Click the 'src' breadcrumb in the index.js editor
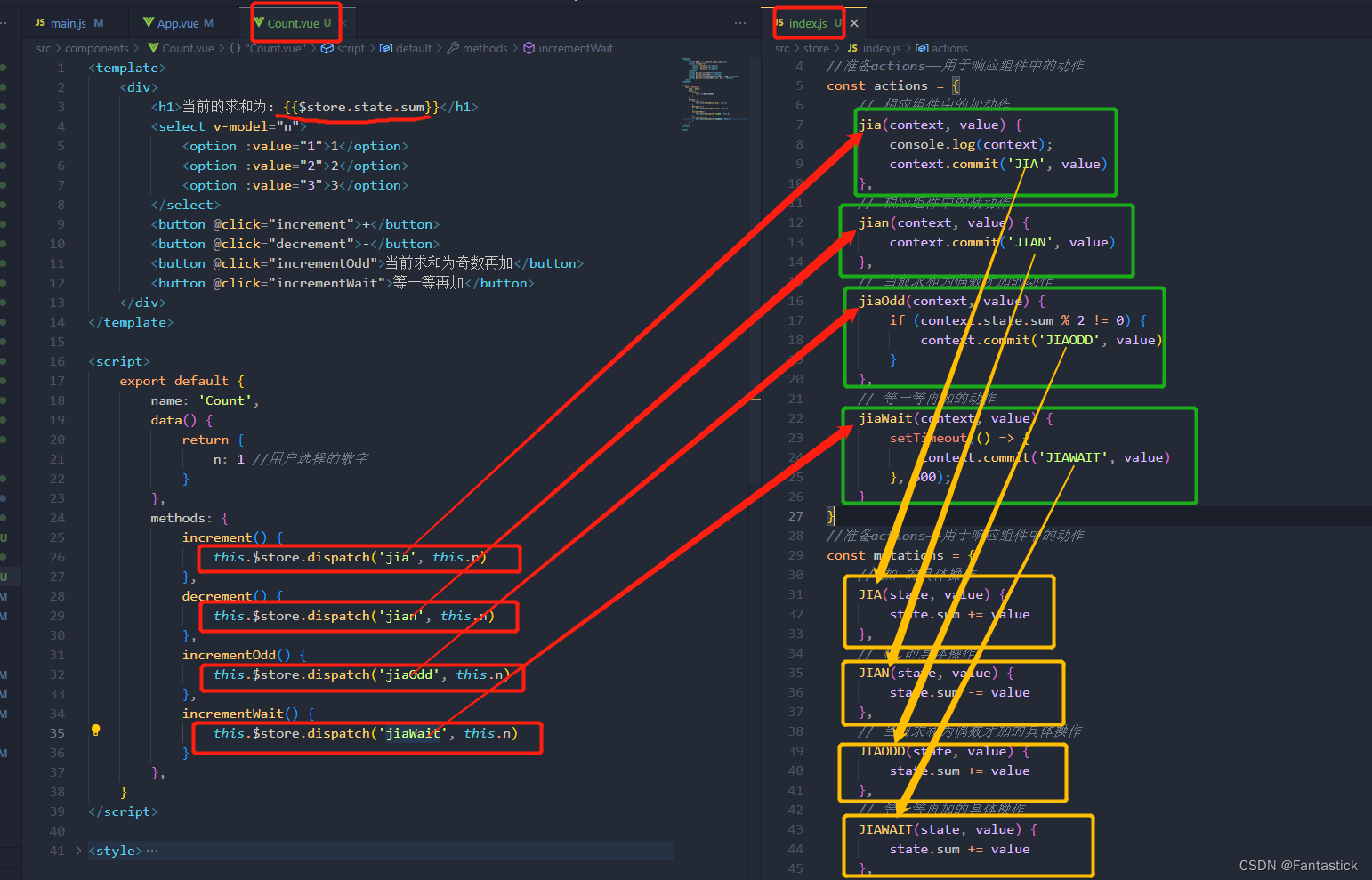Image resolution: width=1372 pixels, height=880 pixels. (782, 49)
